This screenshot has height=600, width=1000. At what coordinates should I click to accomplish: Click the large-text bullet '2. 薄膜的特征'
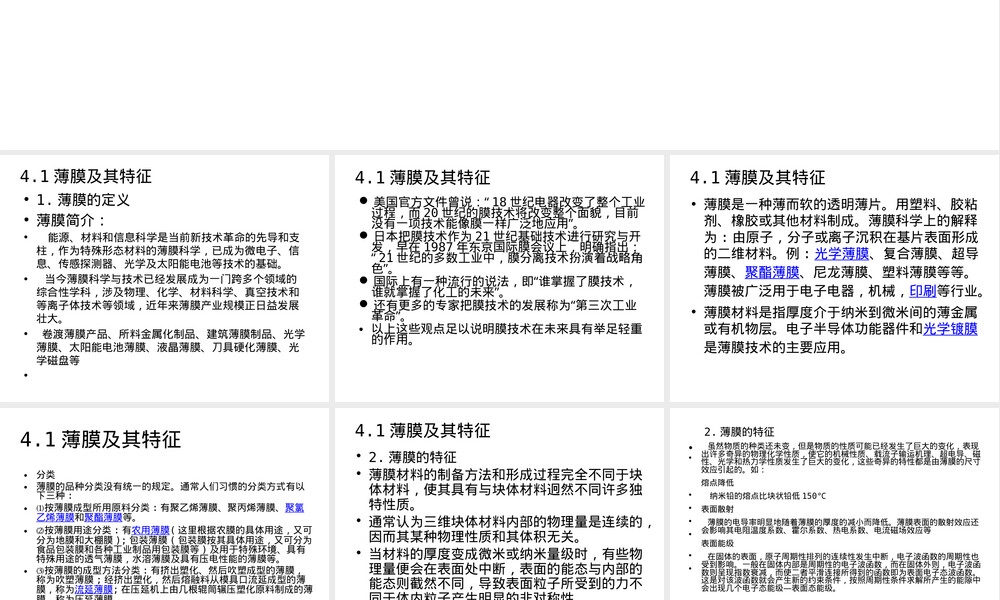[413, 457]
